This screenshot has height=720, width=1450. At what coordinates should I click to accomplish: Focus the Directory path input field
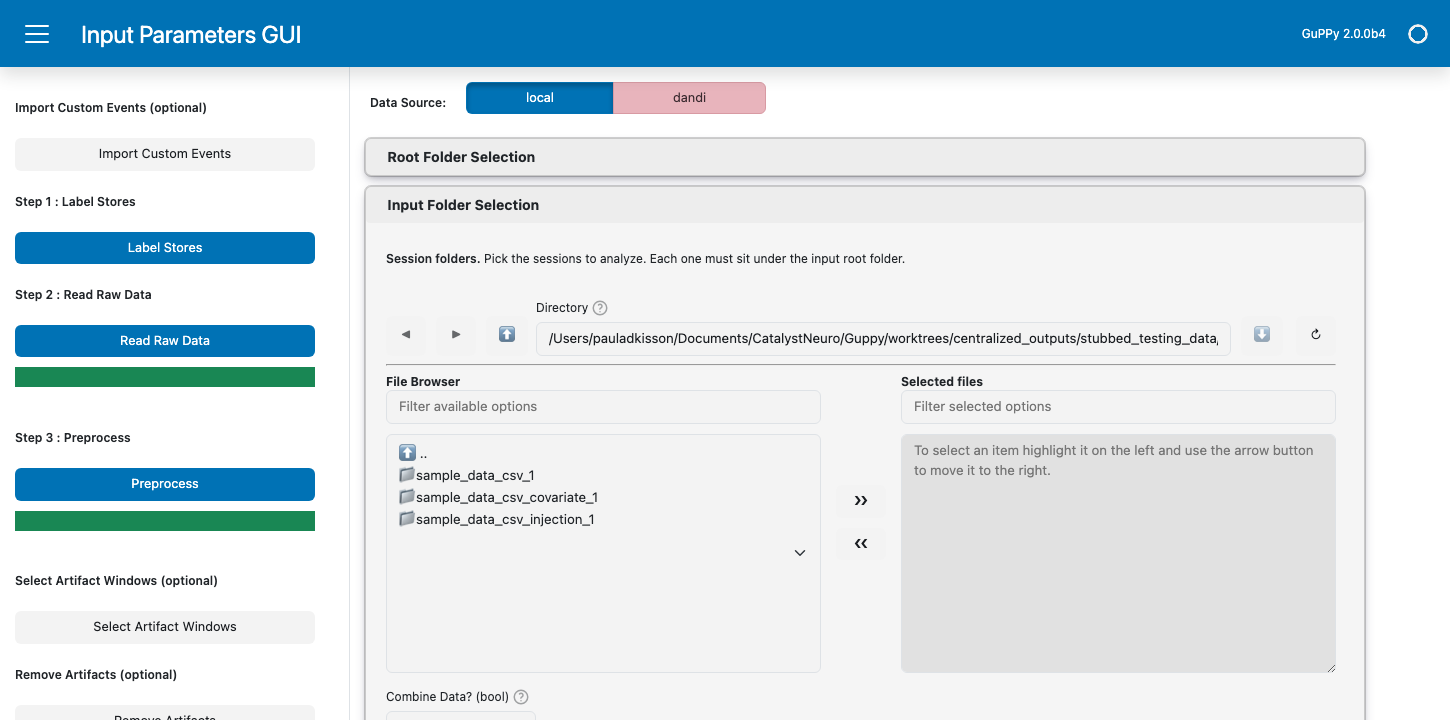(x=883, y=338)
